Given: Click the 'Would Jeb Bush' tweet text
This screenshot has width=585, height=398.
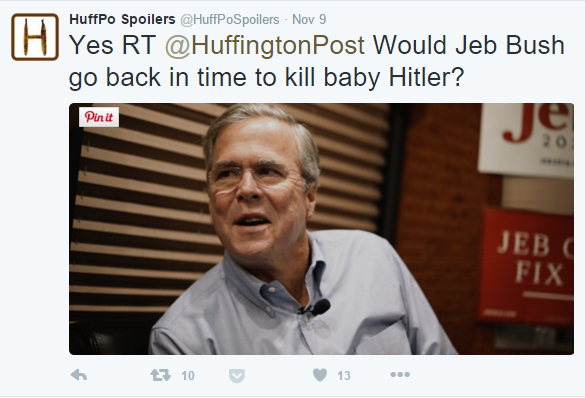Looking at the screenshot, I should (468, 45).
